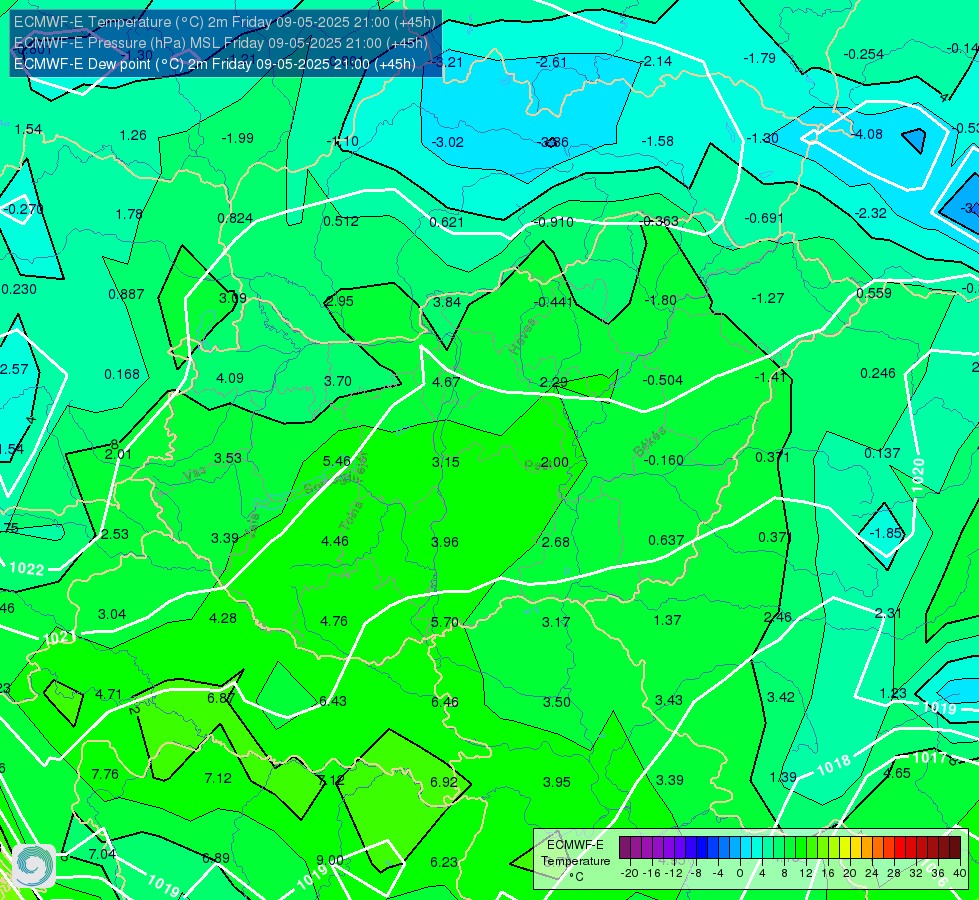This screenshot has height=900, width=979.
Task: Select the ECMWF-E Dew point 2m layer label
Action: click(x=215, y=64)
